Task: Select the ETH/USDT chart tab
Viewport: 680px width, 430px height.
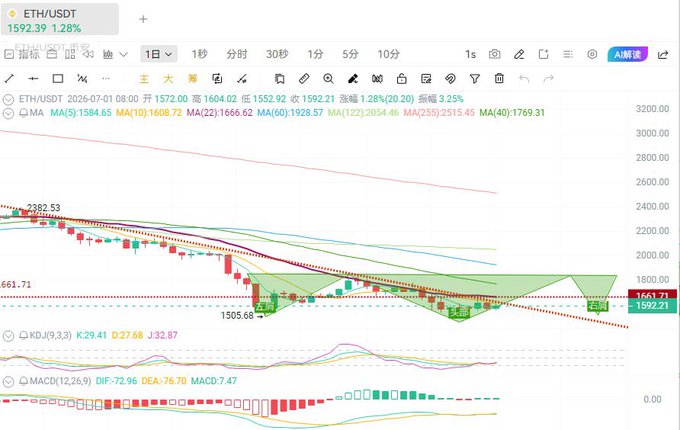Action: point(60,19)
